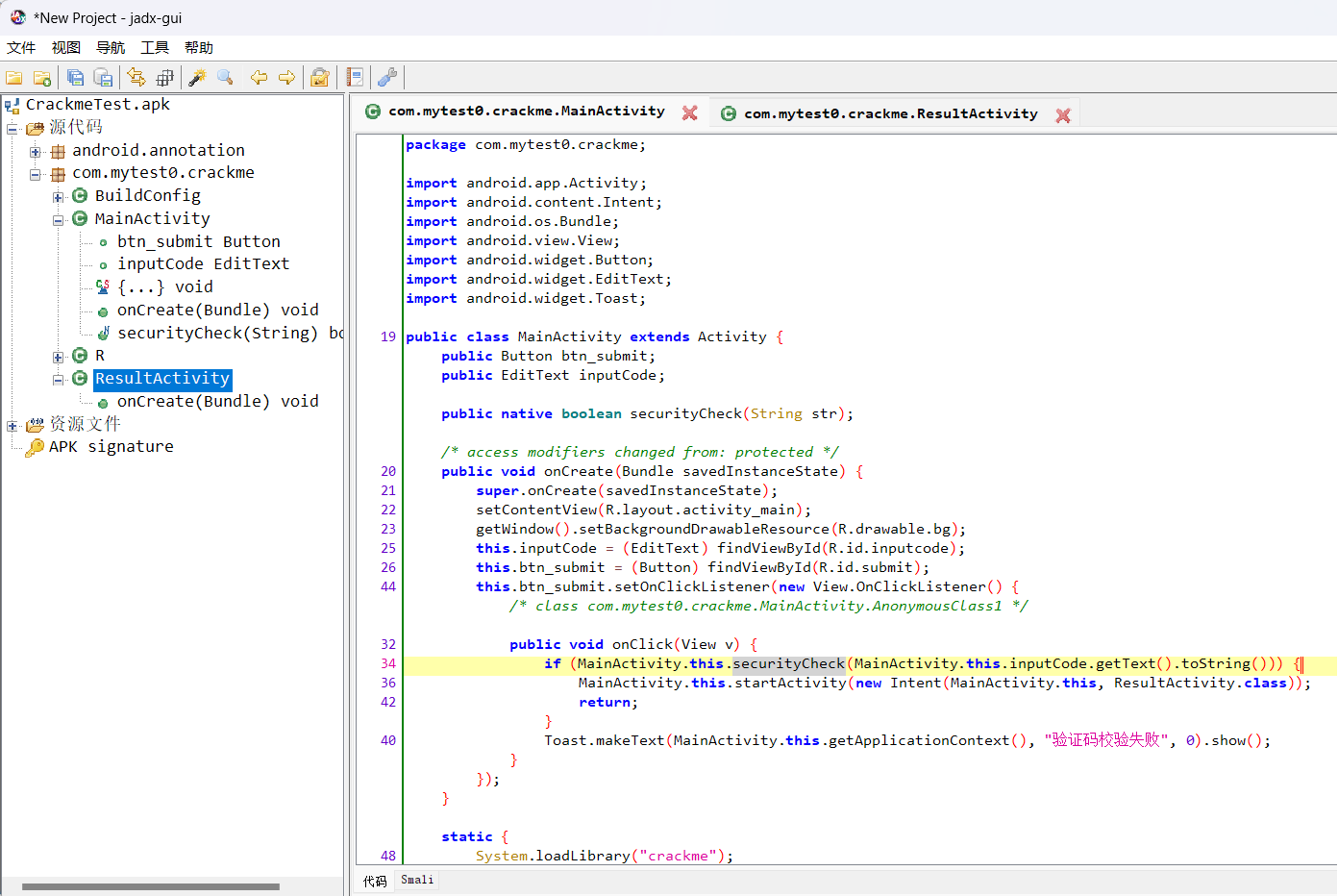Collapse the ResultActivity class node
This screenshot has width=1338, height=896.
58,380
